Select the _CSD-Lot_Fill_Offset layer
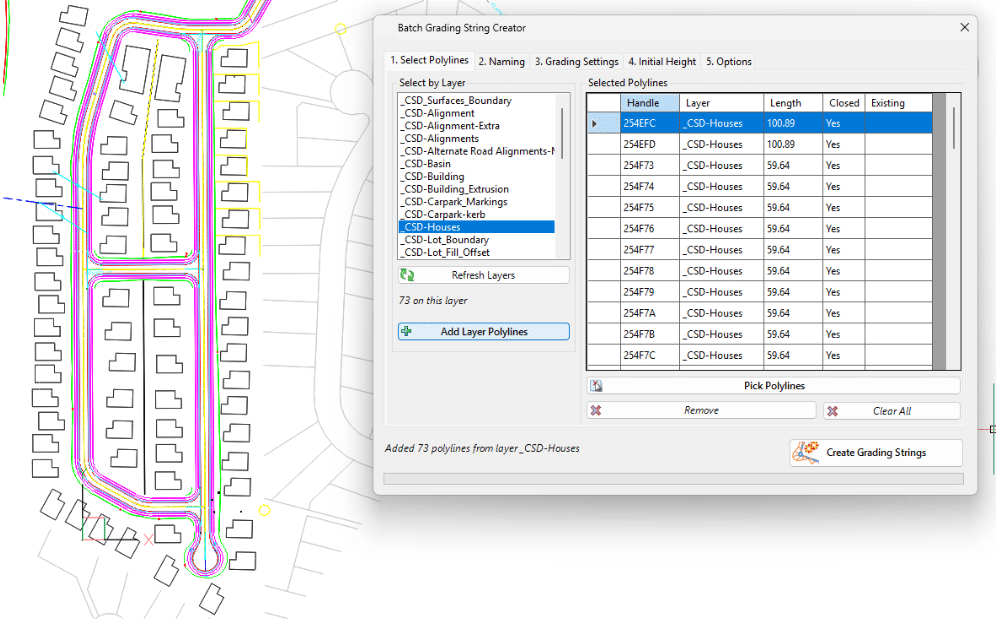The width and height of the screenshot is (1001, 626). coord(477,253)
